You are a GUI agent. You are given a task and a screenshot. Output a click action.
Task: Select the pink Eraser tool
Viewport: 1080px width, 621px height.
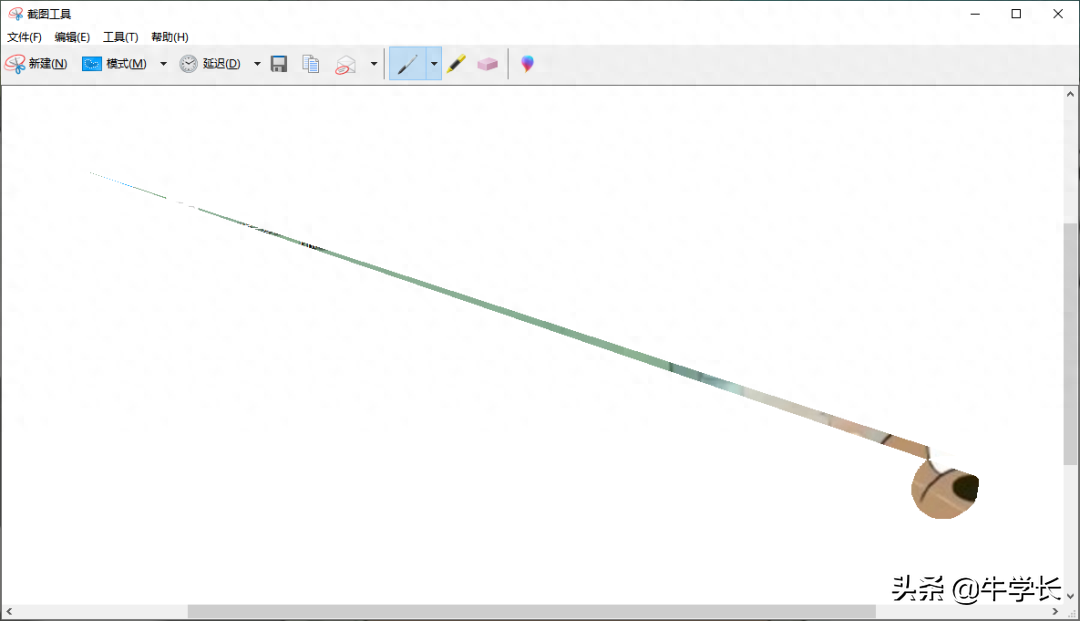[488, 64]
